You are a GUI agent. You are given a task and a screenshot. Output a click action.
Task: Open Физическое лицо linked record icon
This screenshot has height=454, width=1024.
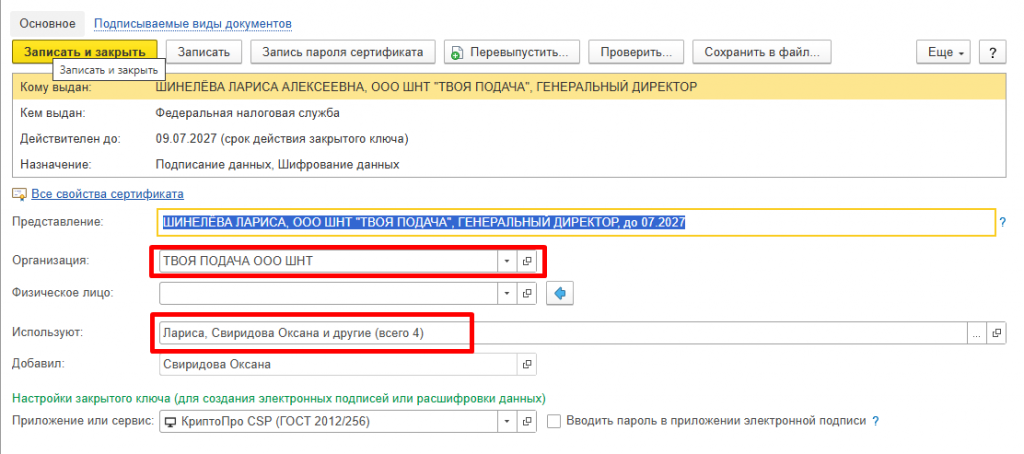point(527,293)
